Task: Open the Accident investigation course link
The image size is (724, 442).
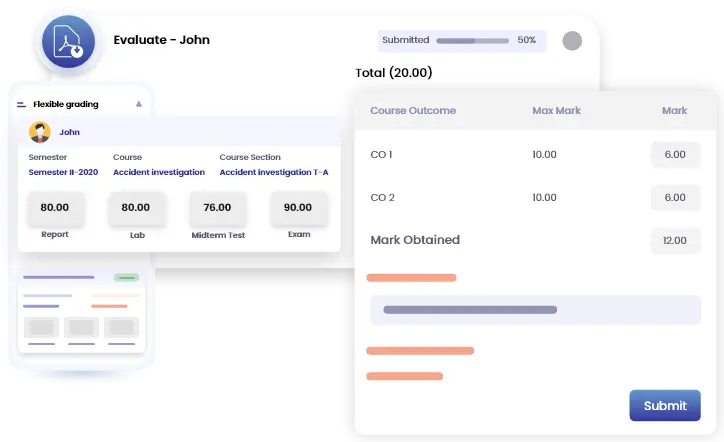Action: point(158,172)
